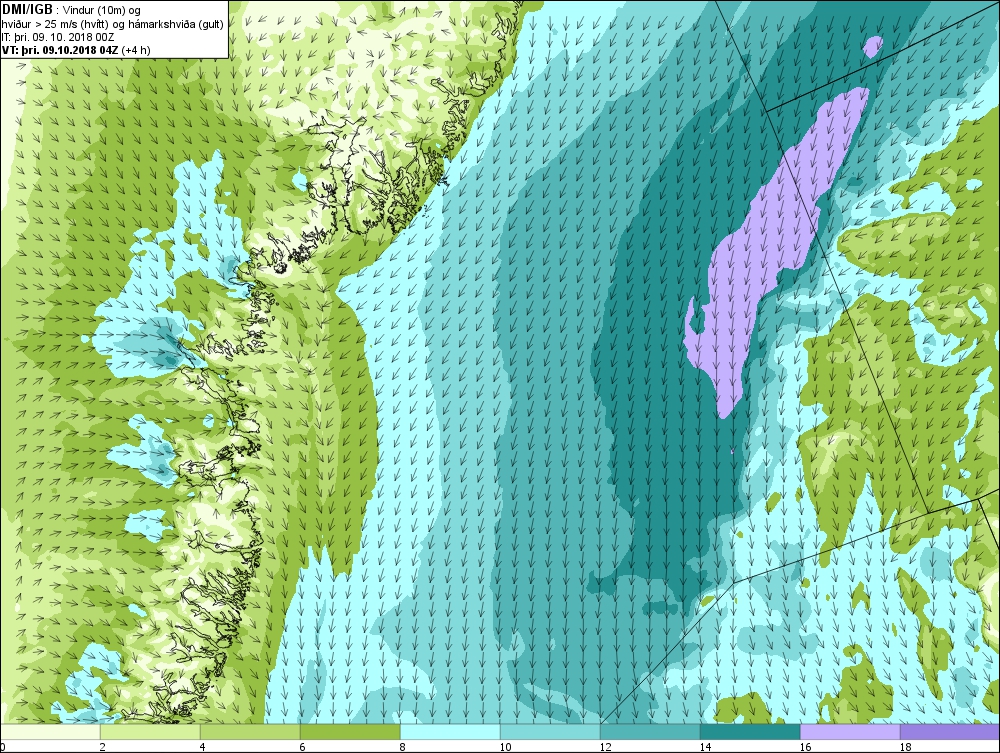This screenshot has width=1000, height=753.
Task: Click the legend scale label '6'
Action: click(x=303, y=747)
